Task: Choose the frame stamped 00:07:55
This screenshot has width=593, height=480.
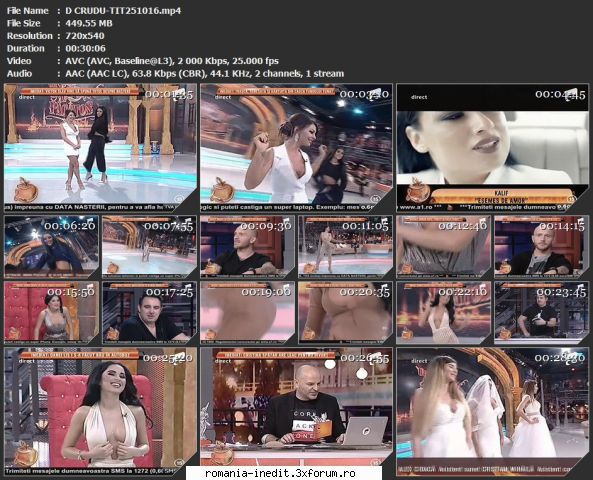Action: tap(150, 247)
